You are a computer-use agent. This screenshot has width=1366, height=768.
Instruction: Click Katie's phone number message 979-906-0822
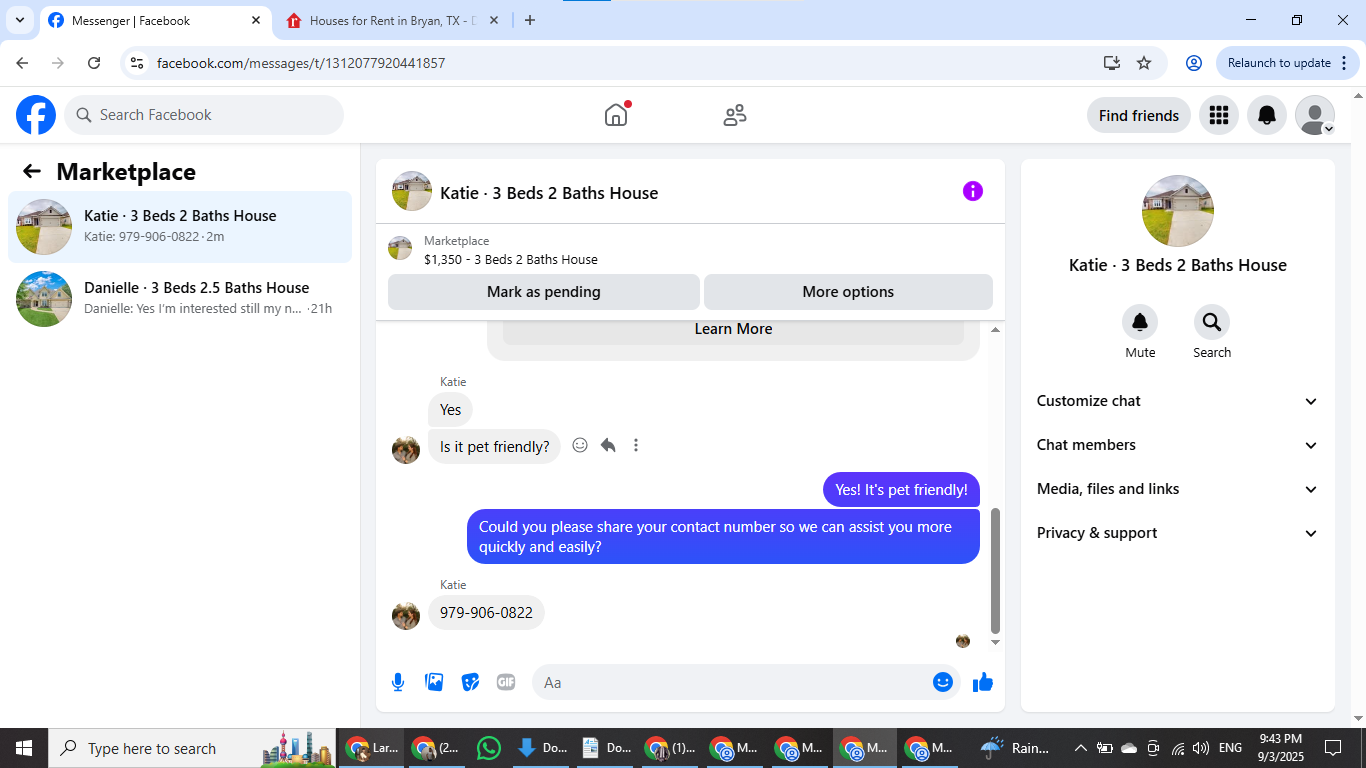click(x=486, y=613)
